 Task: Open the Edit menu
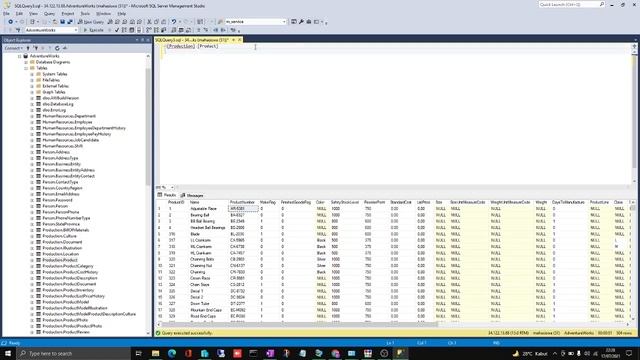pos(19,13)
